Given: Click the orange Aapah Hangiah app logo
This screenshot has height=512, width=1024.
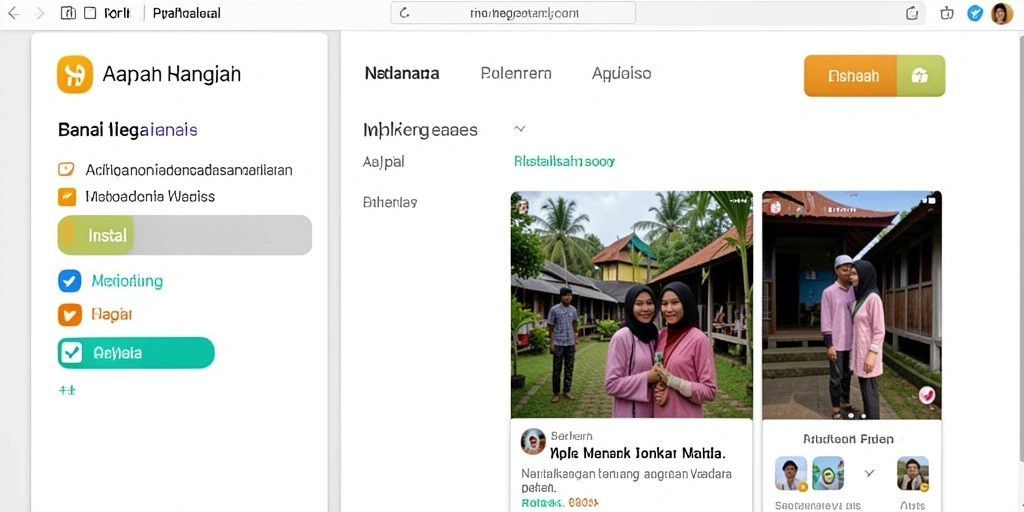Looking at the screenshot, I should (75, 74).
